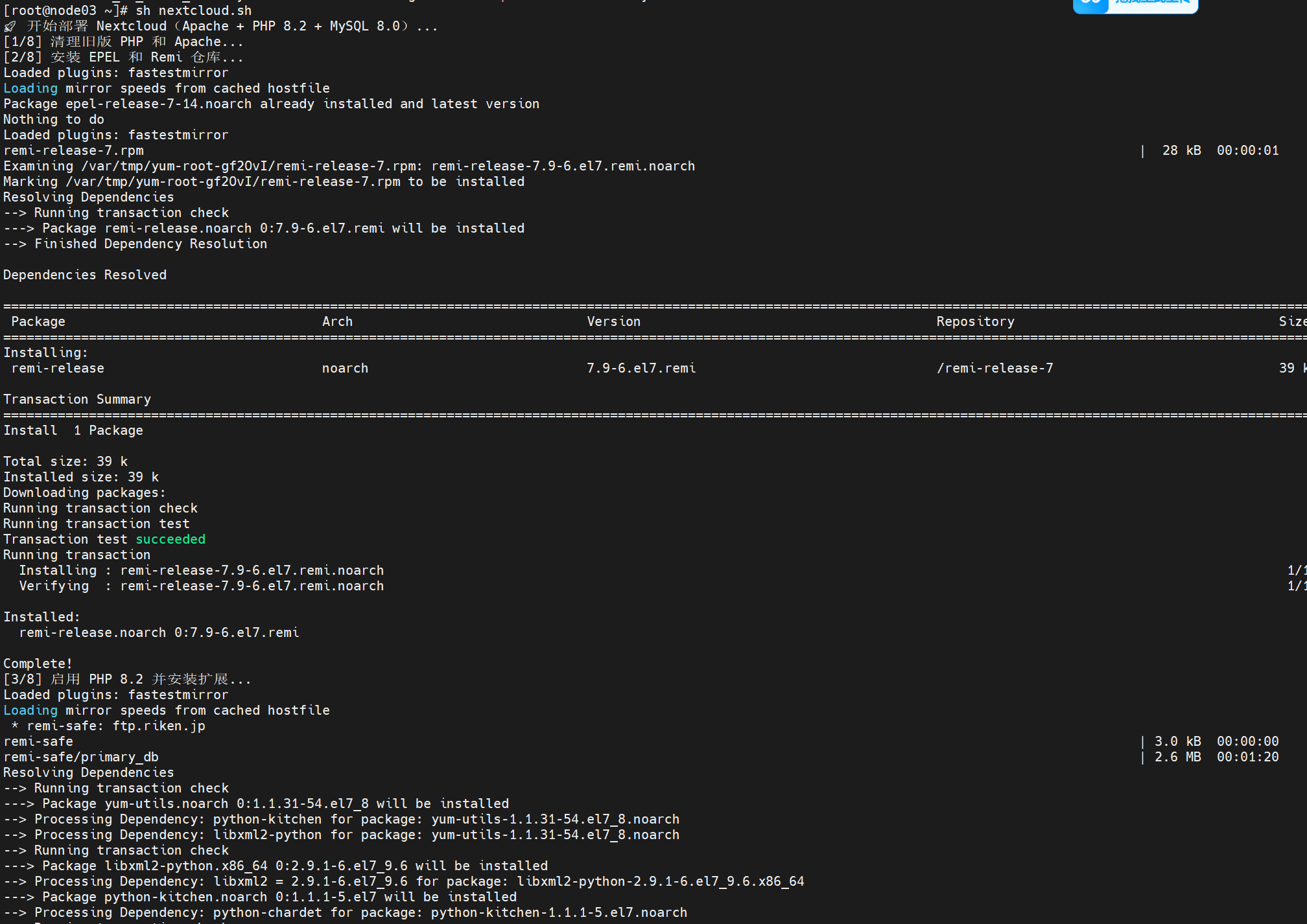Click the "remi-release" package table cell
The height and width of the screenshot is (924, 1307).
pos(58,368)
